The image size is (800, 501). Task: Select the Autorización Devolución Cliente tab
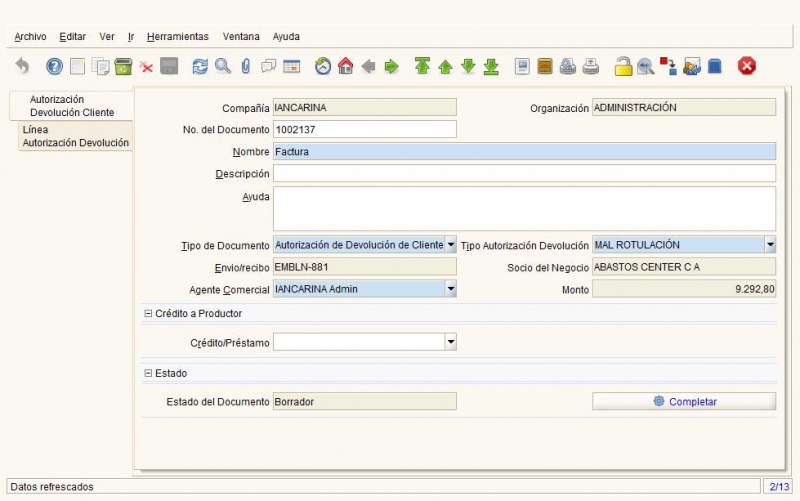point(71,106)
